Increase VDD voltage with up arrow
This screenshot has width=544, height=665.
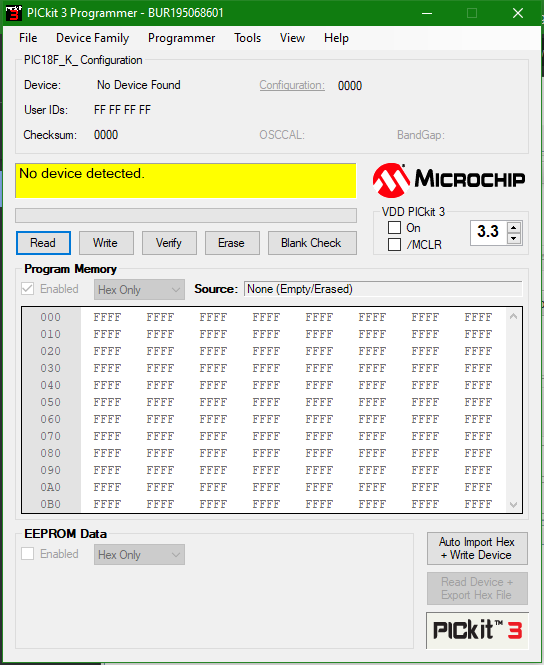click(x=513, y=227)
